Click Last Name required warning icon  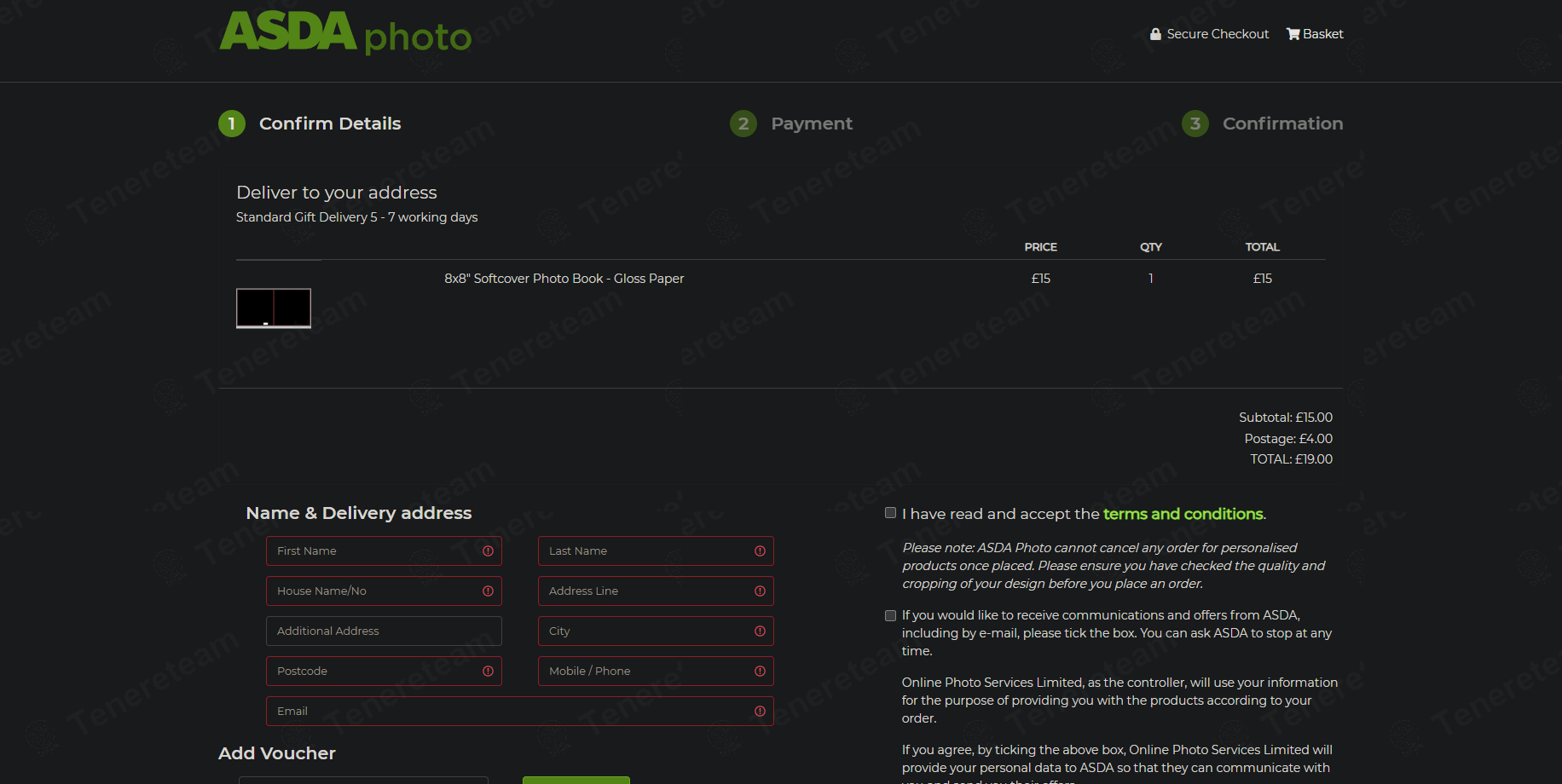click(x=760, y=551)
